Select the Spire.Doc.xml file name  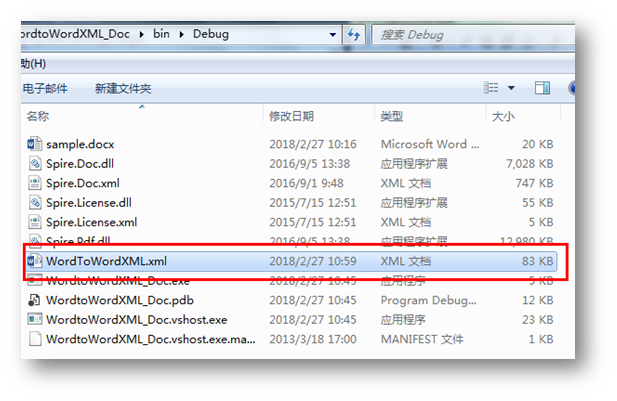83,183
